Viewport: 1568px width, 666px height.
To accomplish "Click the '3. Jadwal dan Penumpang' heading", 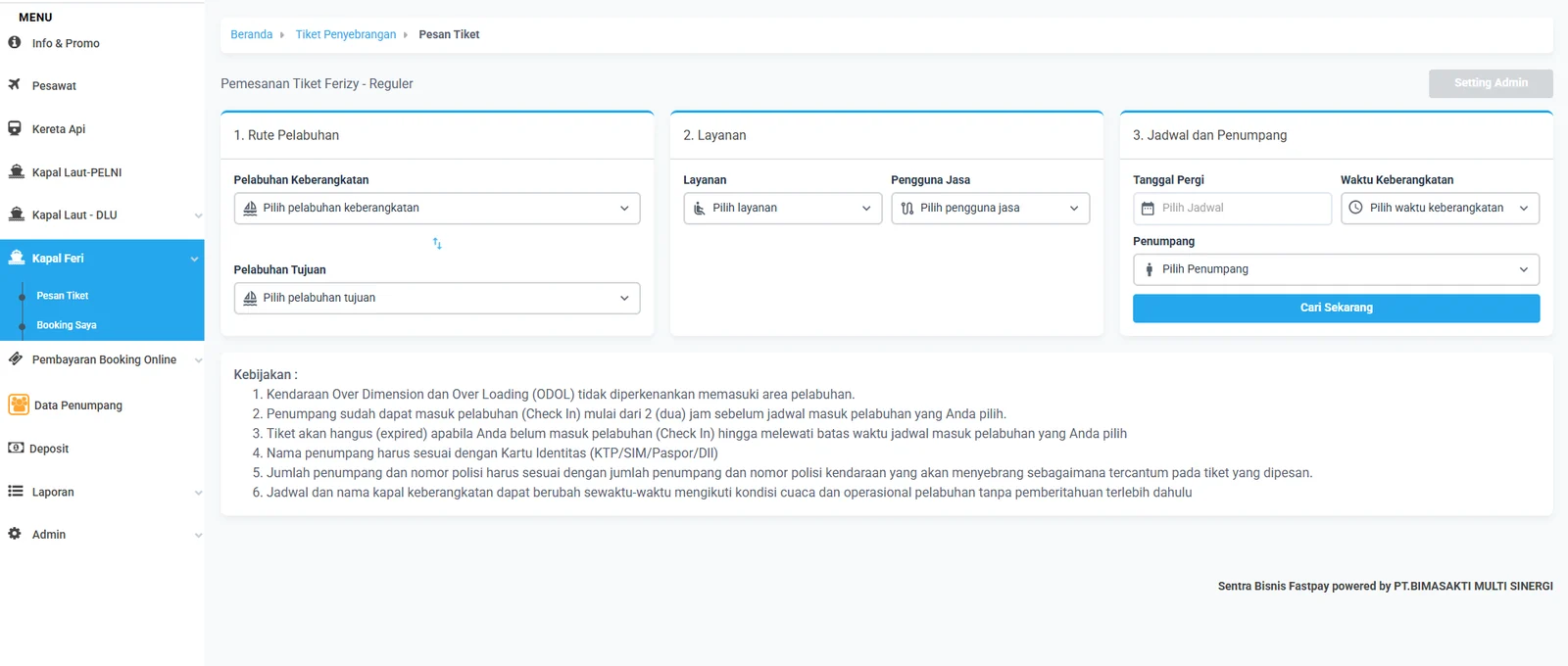I will tap(1209, 135).
